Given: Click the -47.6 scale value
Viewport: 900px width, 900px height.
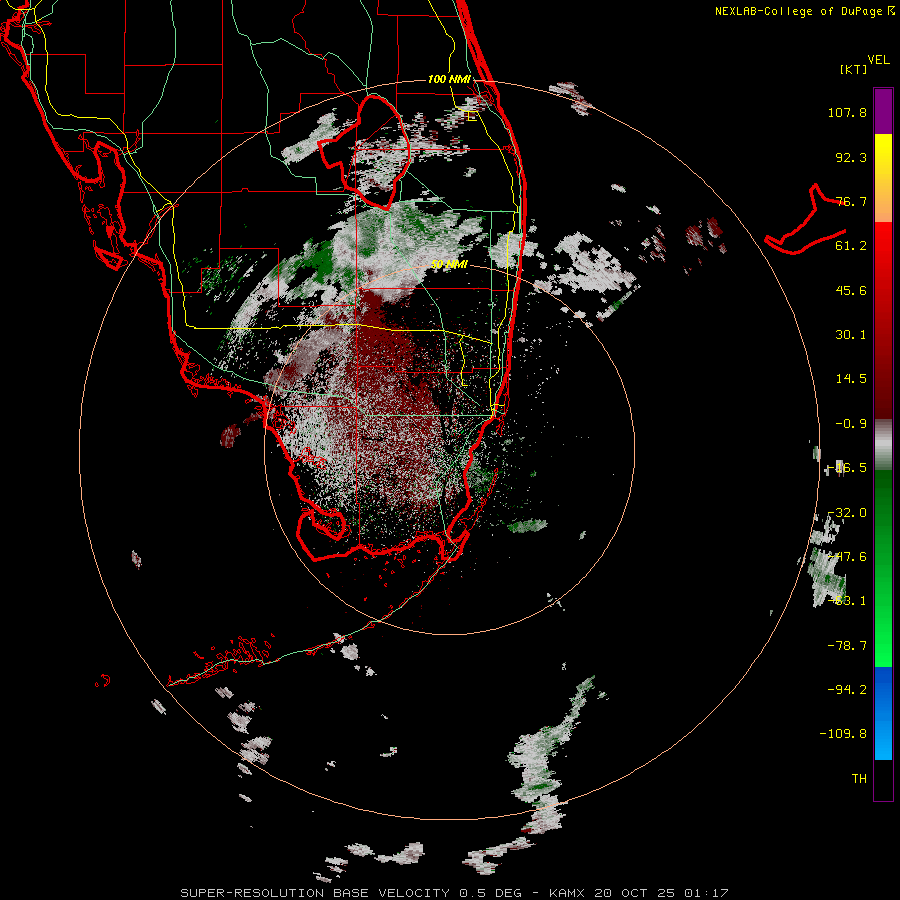Looking at the screenshot, I should [x=847, y=557].
